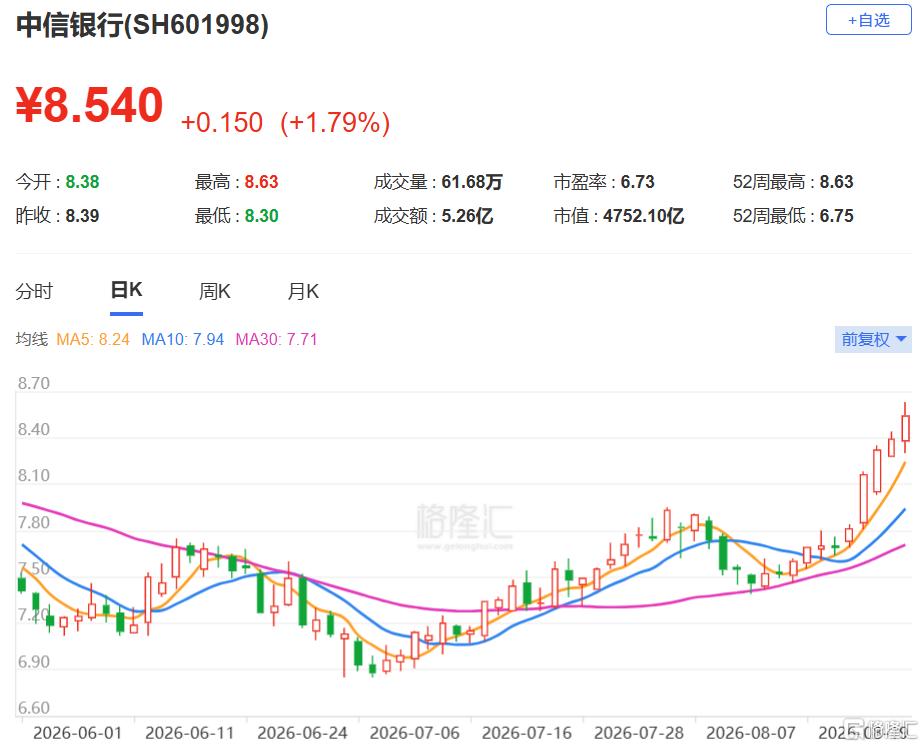
Task: Click the percent change (+1.79%)
Action: [335, 123]
